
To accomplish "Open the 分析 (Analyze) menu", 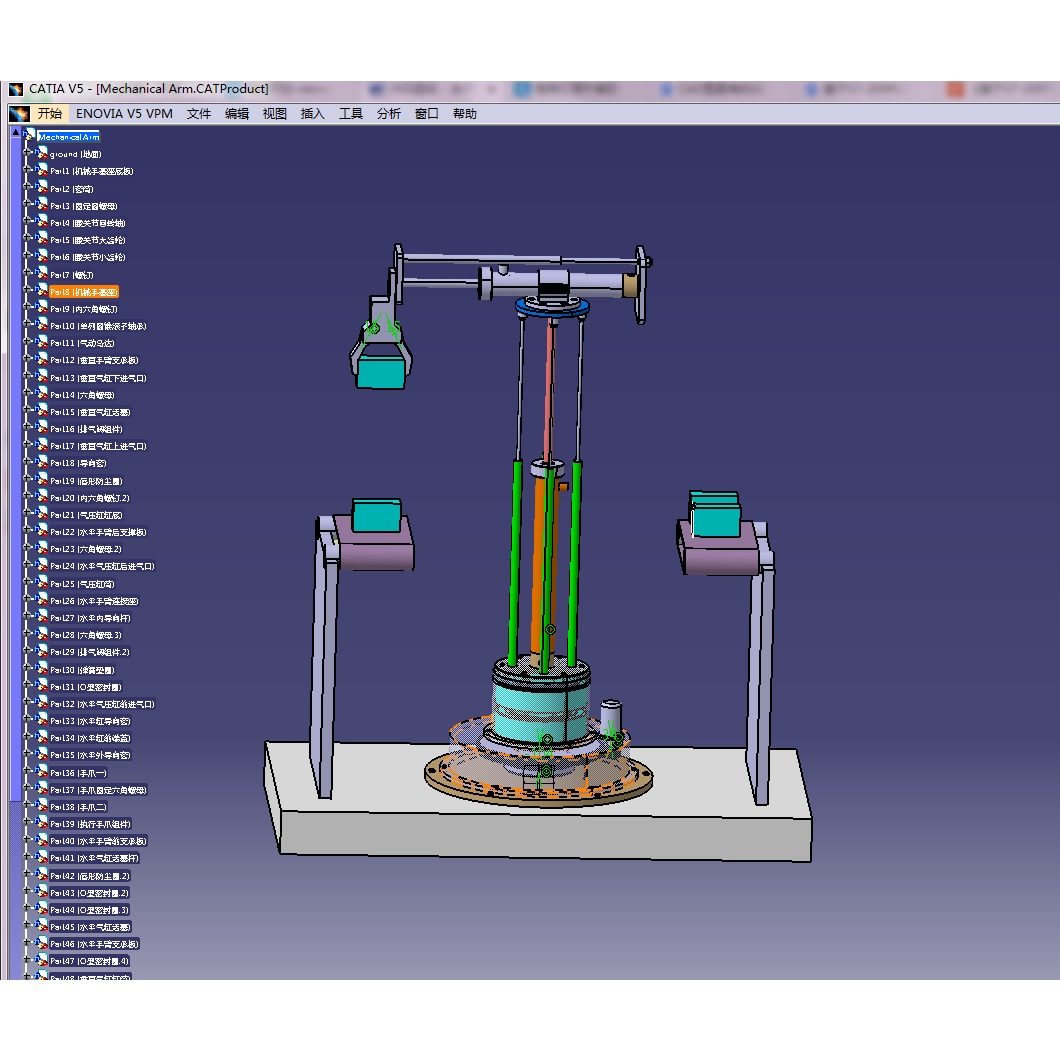I will point(389,114).
